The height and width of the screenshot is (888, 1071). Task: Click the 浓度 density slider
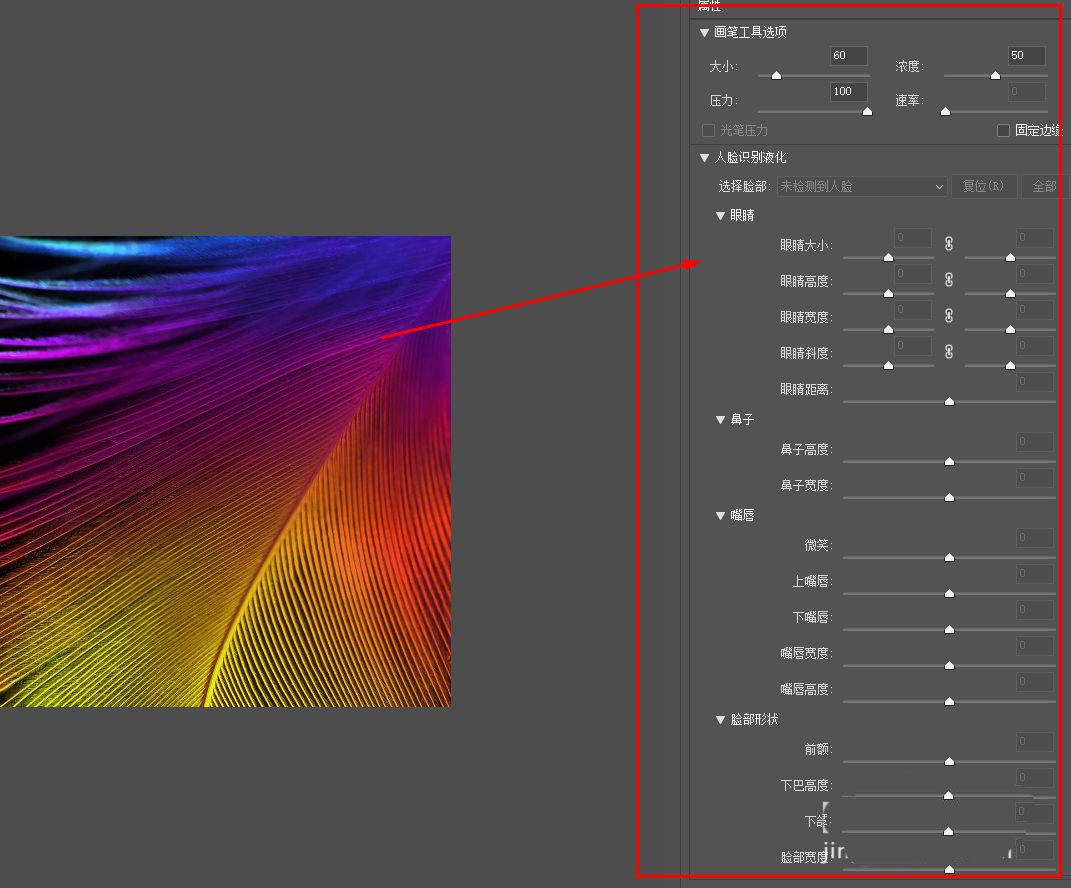coord(995,75)
